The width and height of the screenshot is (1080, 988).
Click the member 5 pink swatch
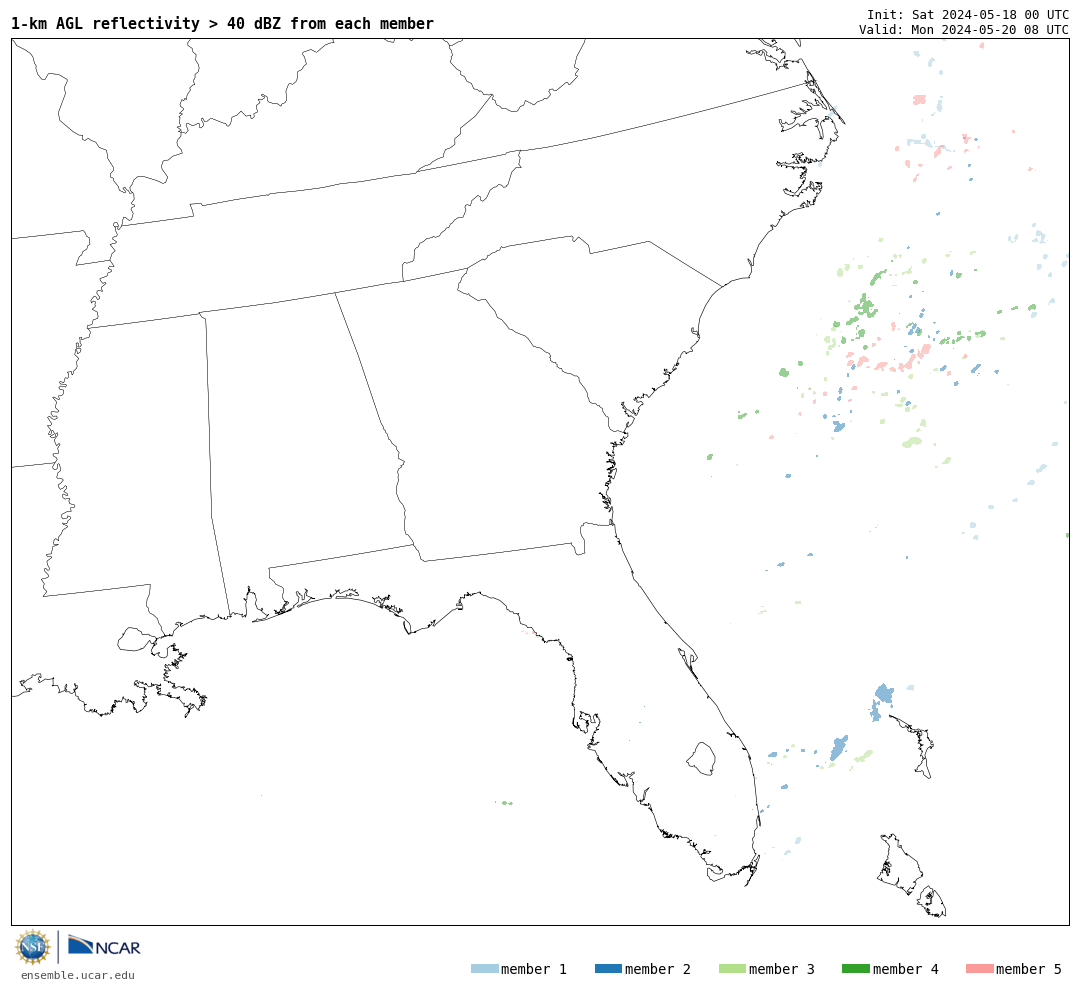[x=979, y=969]
